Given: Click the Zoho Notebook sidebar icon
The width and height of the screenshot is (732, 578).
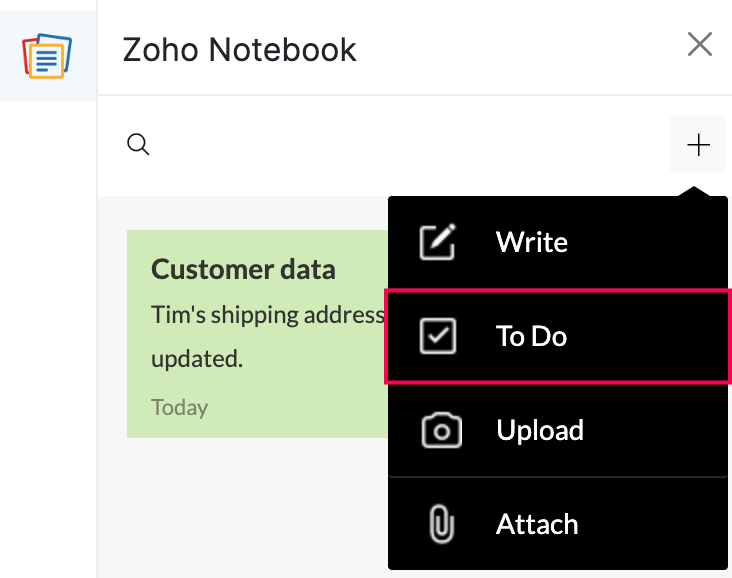Looking at the screenshot, I should tap(47, 55).
